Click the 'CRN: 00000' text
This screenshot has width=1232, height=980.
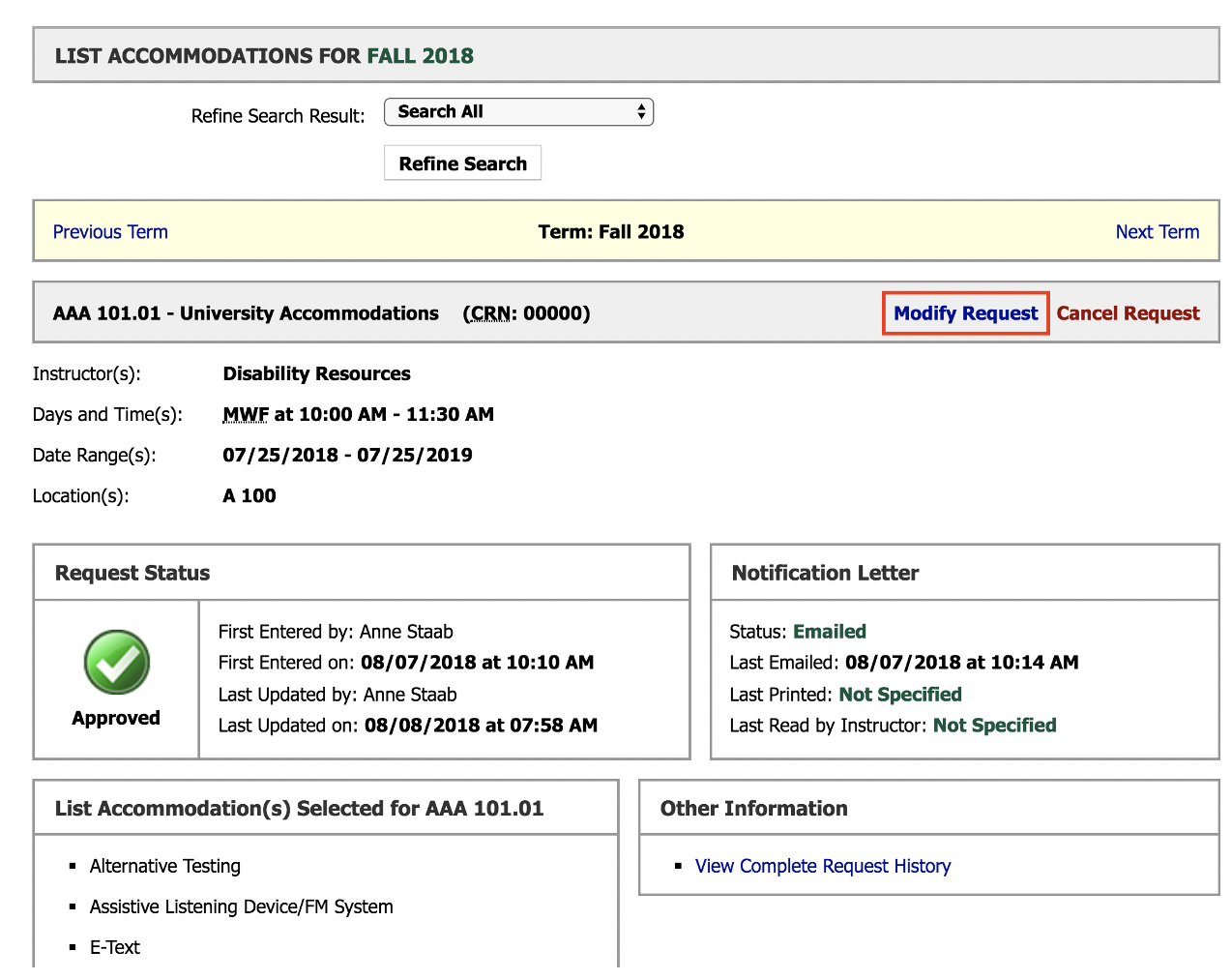(526, 313)
